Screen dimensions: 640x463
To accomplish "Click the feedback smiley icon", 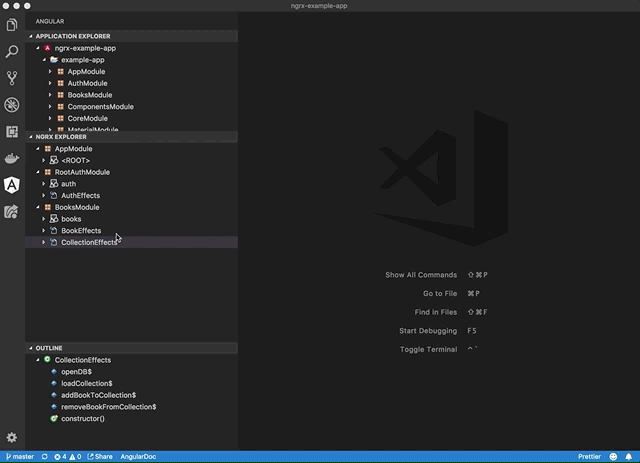I will coord(613,456).
